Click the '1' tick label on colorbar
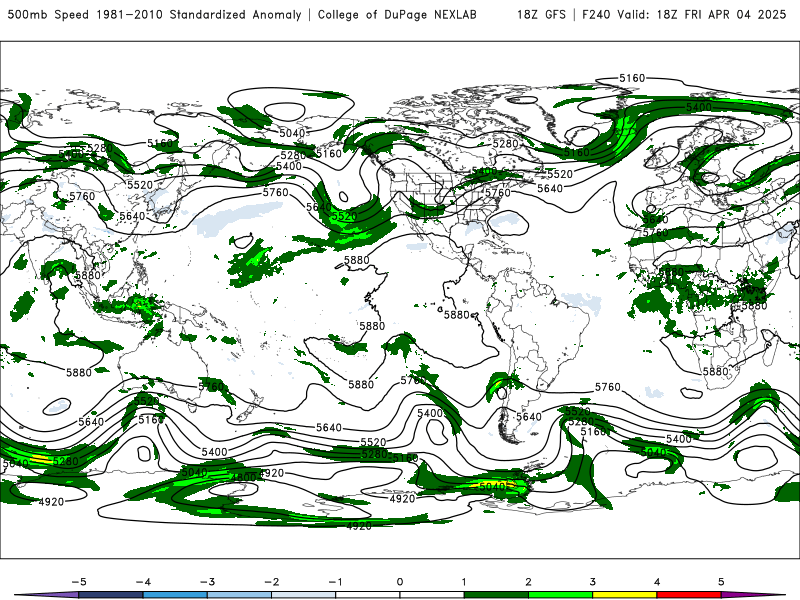The width and height of the screenshot is (800, 600). 464,582
